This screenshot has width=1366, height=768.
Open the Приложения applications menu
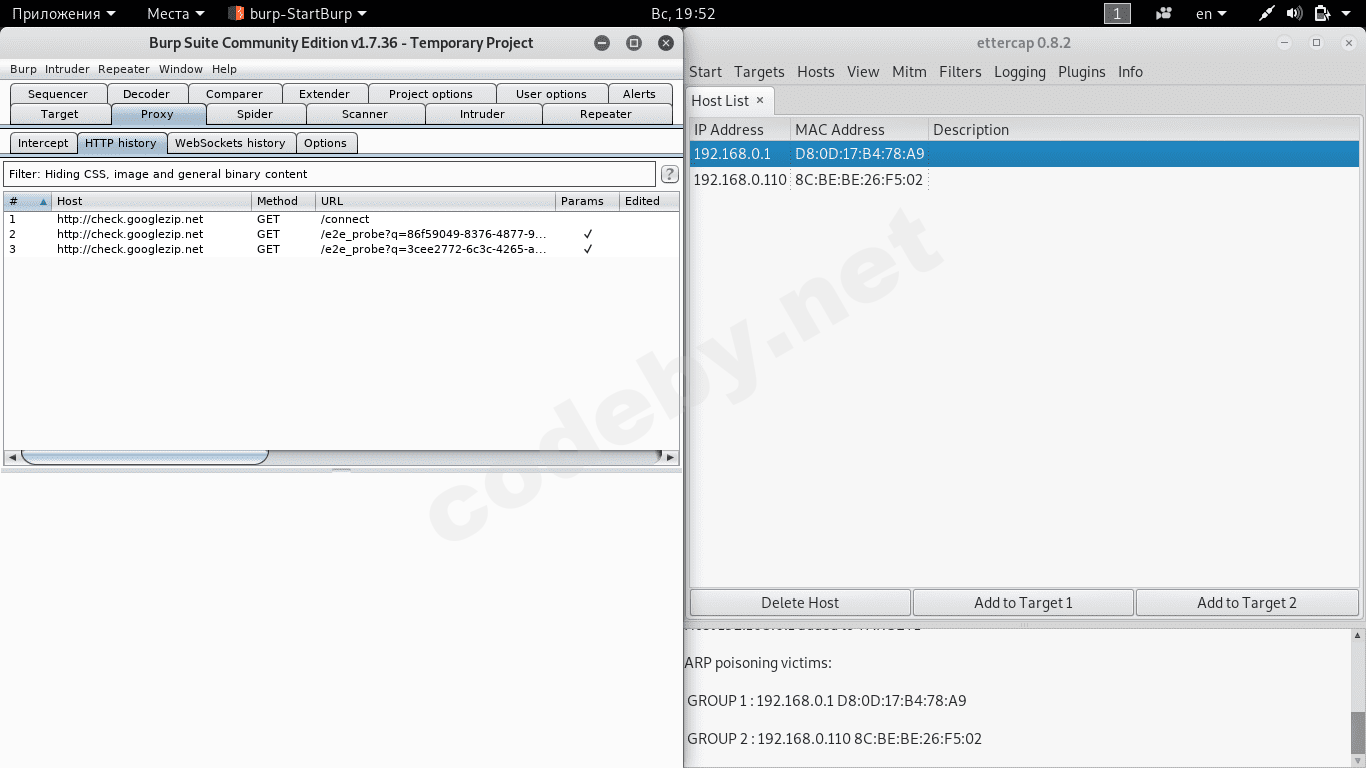click(x=63, y=14)
